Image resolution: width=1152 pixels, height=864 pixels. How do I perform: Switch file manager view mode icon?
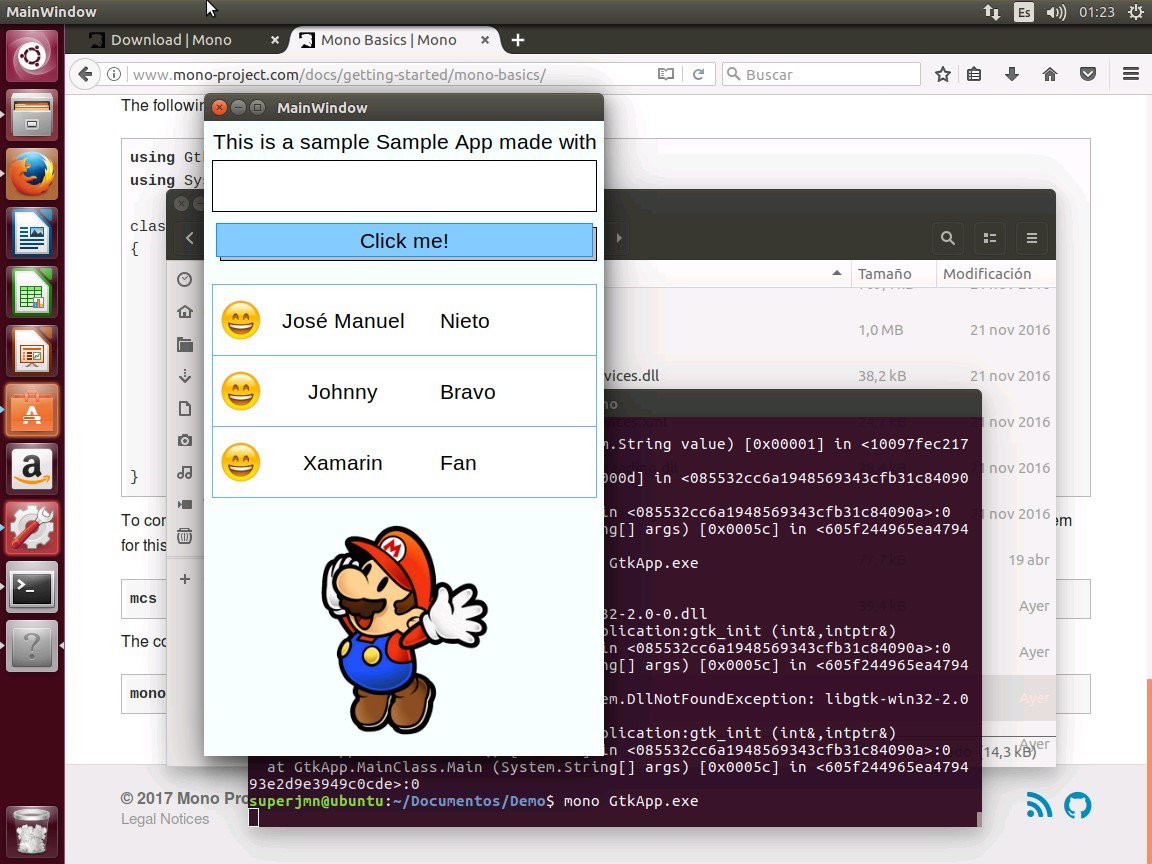(990, 238)
